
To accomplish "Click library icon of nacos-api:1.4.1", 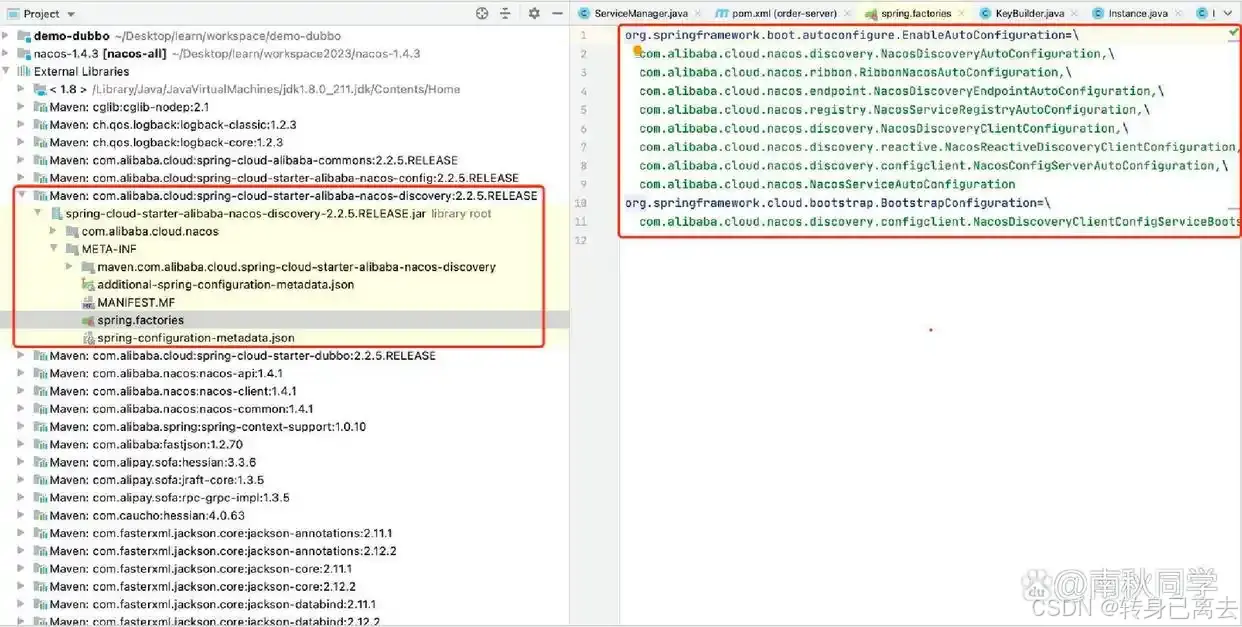I will (x=41, y=373).
